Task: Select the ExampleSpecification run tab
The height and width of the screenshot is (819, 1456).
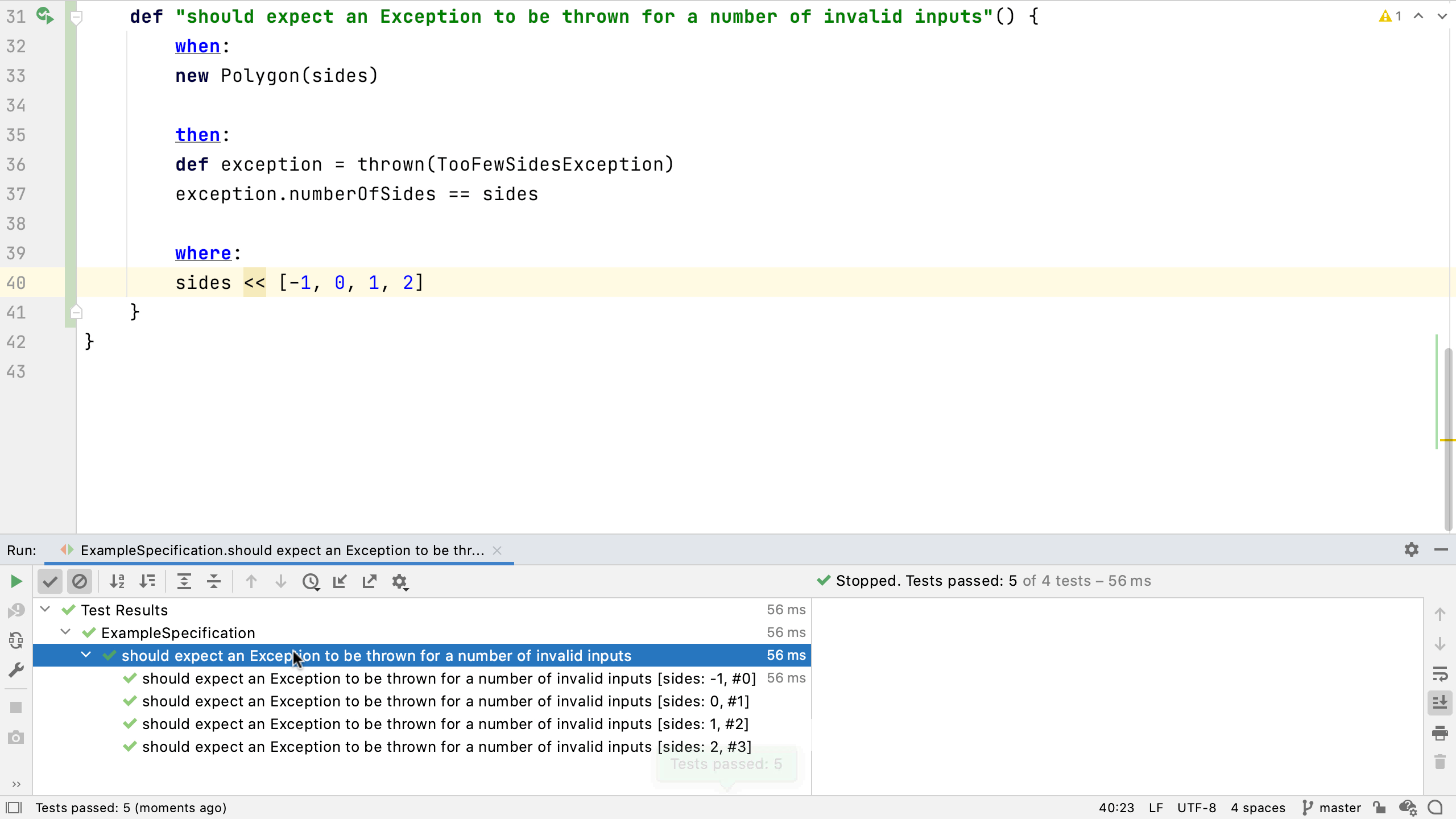Action: pos(282,551)
